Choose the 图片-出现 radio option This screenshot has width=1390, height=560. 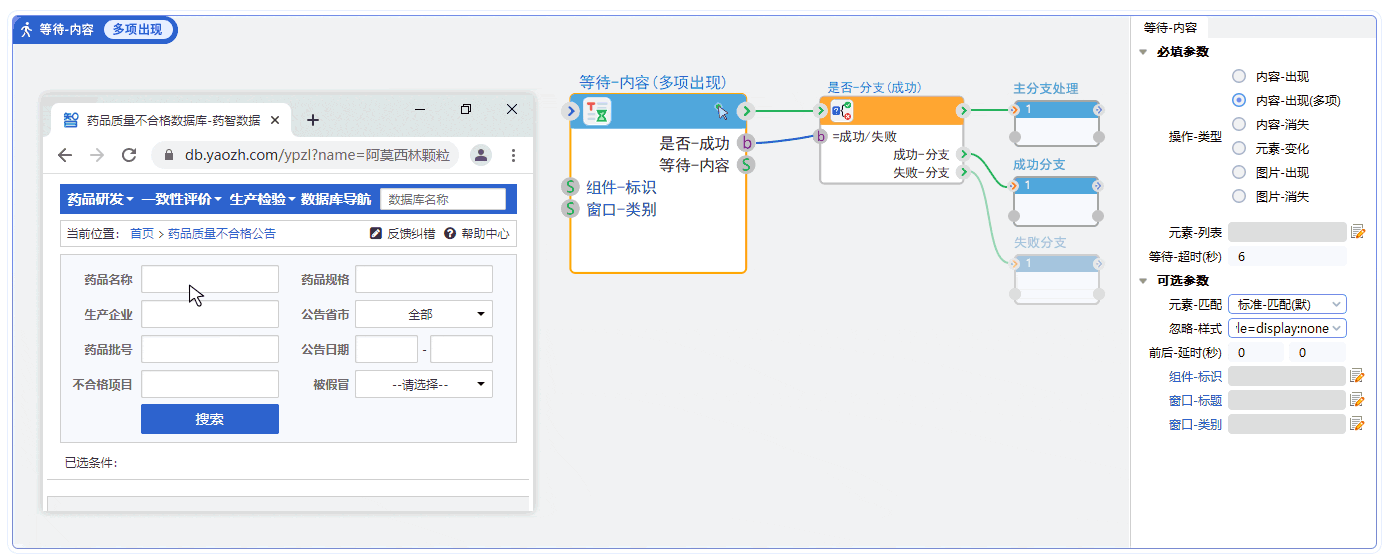click(1239, 172)
